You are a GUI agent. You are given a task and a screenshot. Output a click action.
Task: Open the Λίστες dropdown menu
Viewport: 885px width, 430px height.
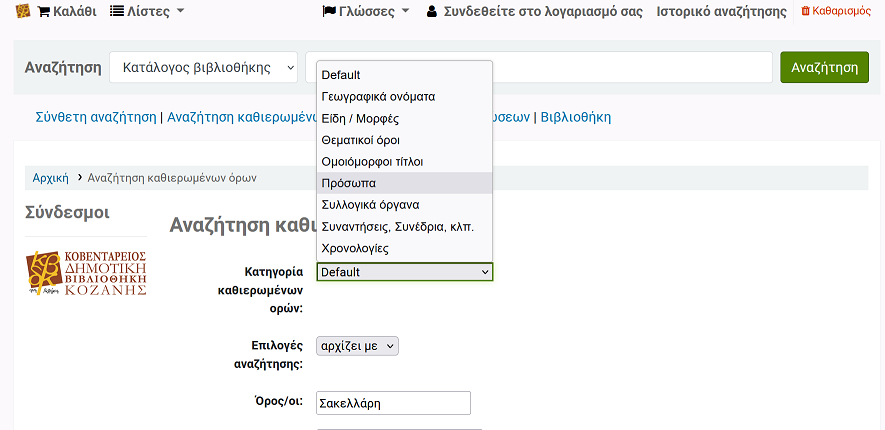pos(147,11)
